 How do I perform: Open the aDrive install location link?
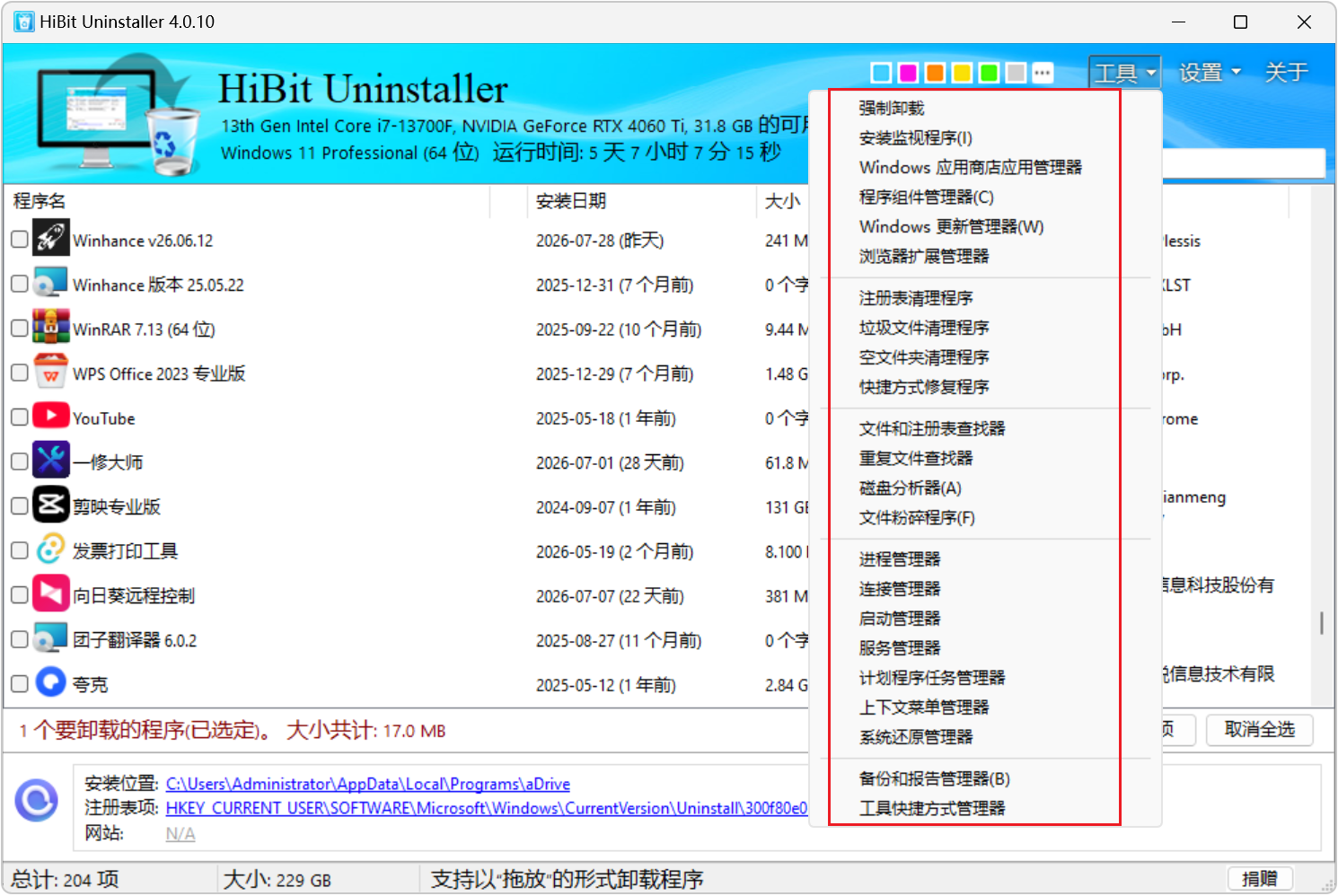(368, 784)
